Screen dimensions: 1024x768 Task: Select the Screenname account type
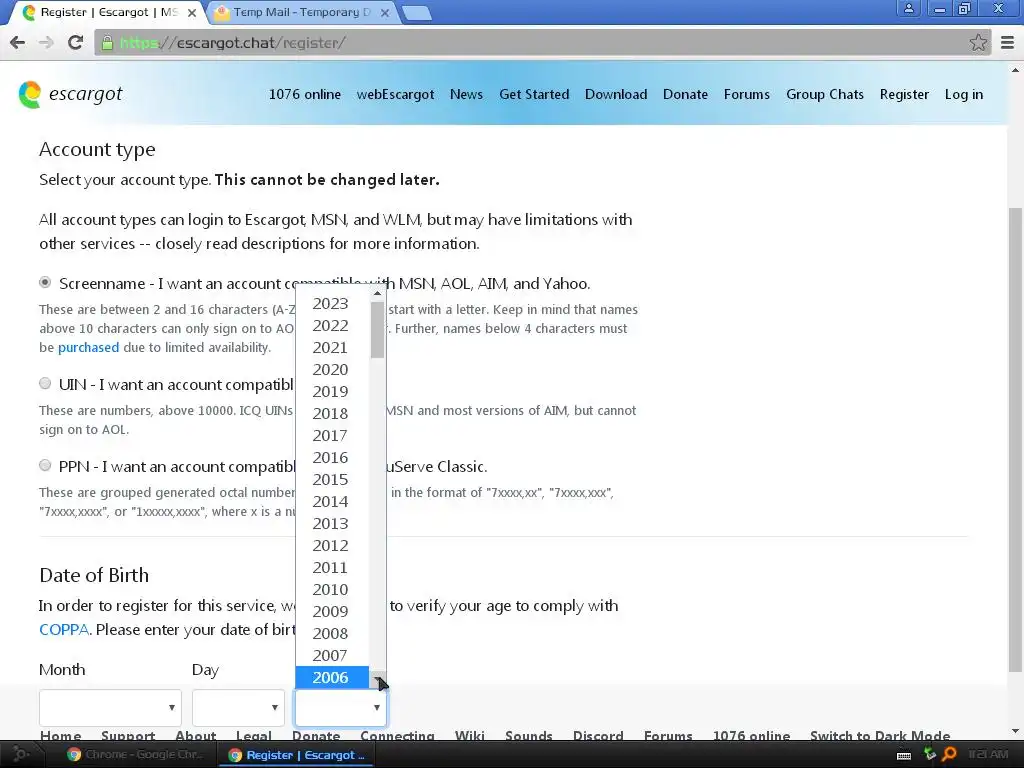45,283
